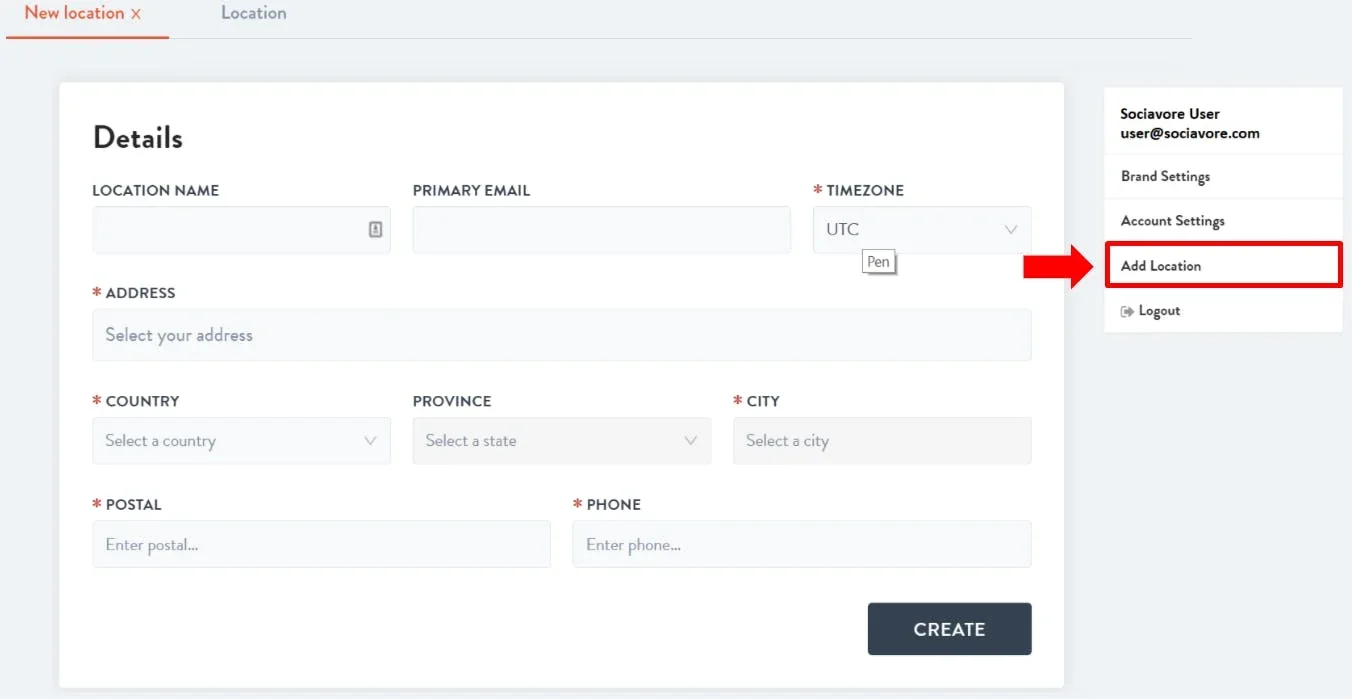1352x699 pixels.
Task: Expand the Timezone dropdown chevron
Action: pos(1010,230)
